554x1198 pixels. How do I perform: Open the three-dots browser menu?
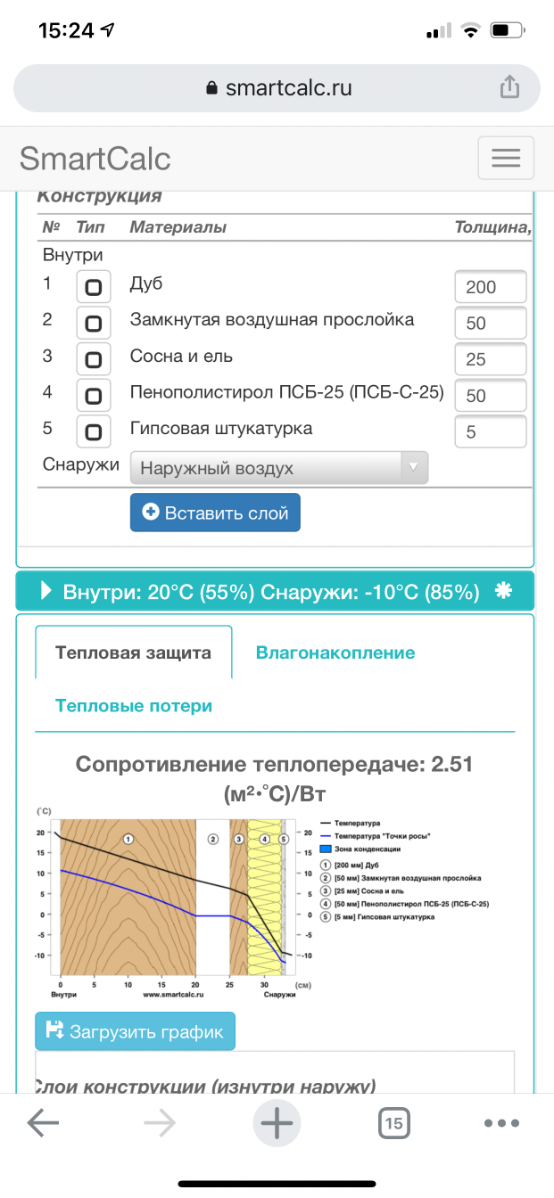pos(502,1123)
